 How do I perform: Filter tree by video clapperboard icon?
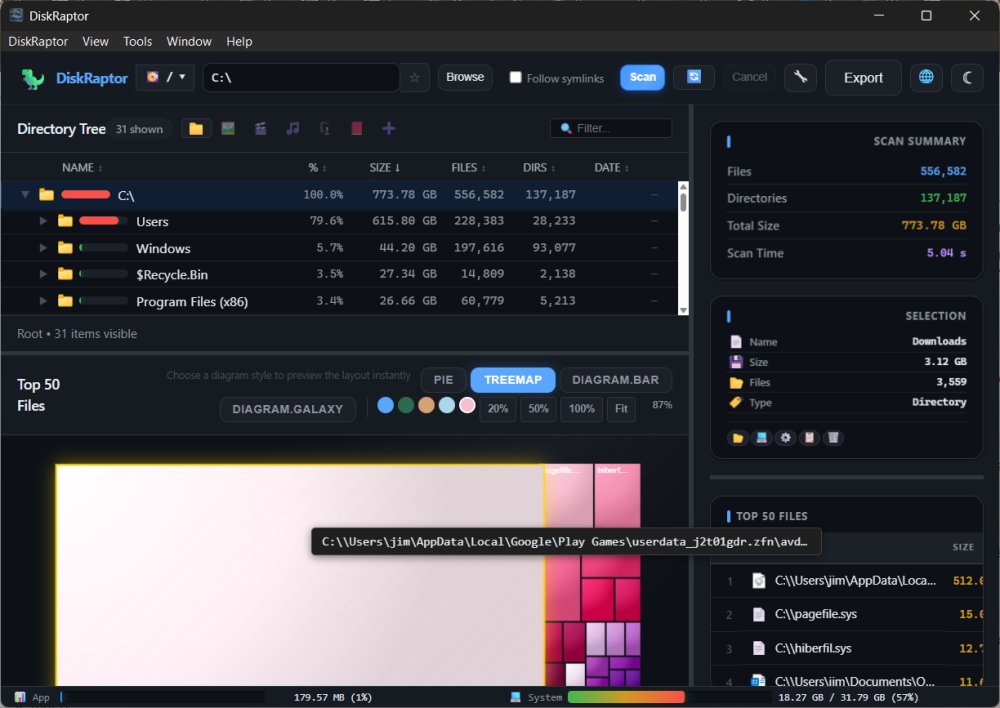pos(260,129)
